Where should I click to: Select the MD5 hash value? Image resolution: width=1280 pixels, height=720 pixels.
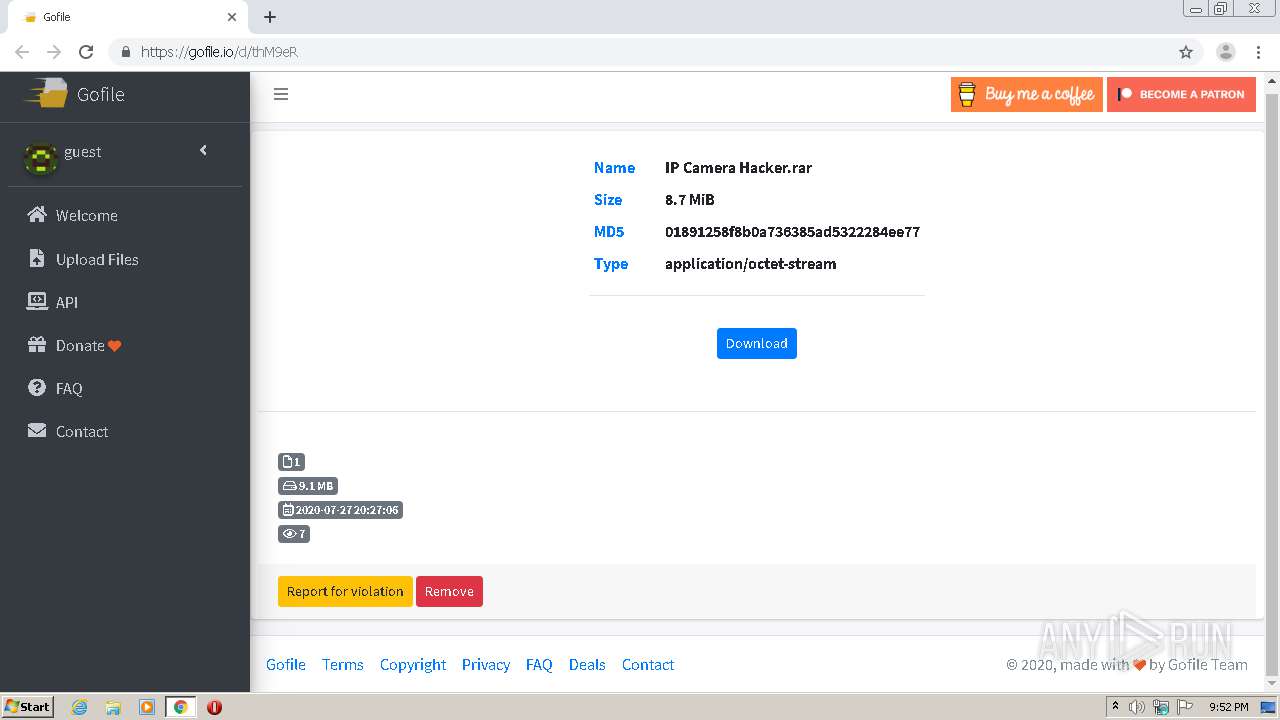(792, 232)
